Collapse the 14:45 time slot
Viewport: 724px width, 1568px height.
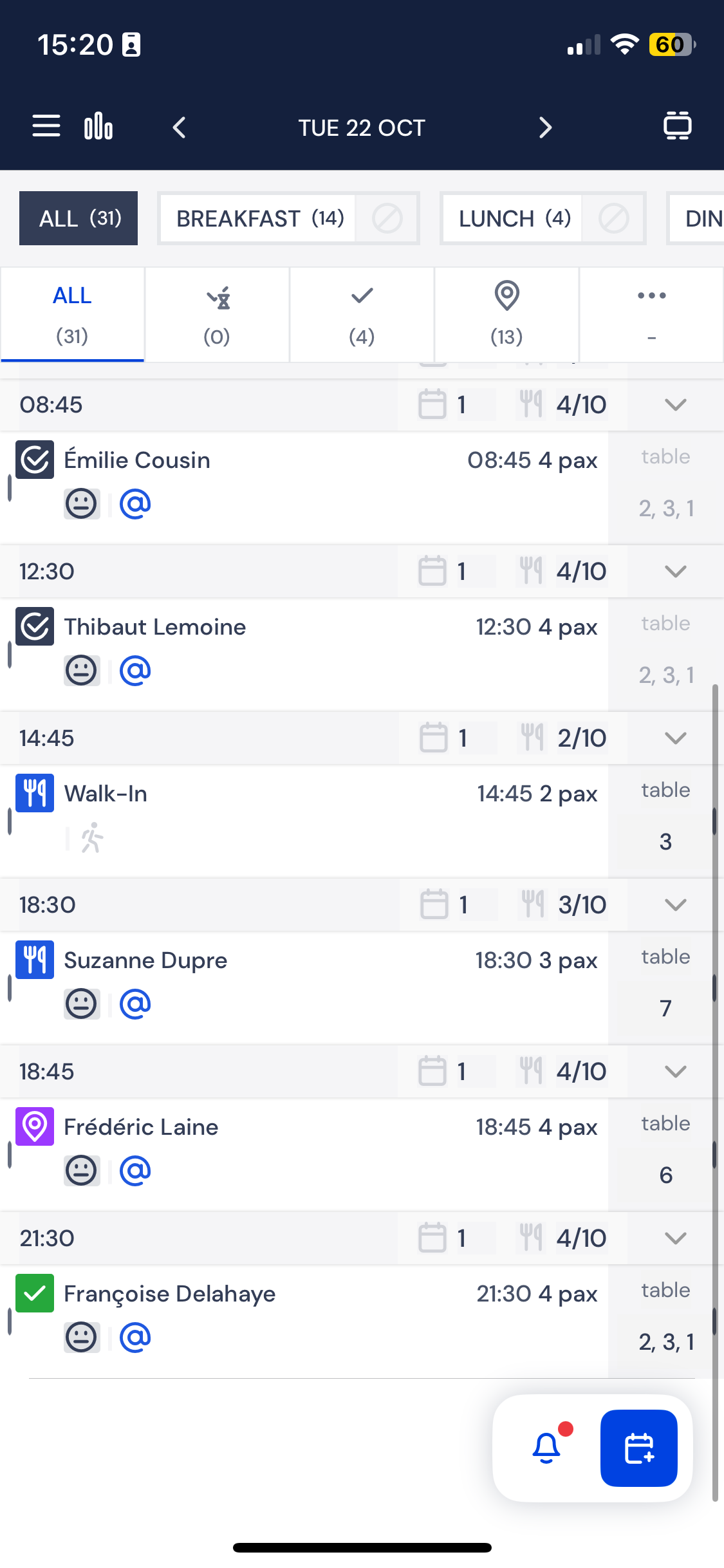[675, 738]
